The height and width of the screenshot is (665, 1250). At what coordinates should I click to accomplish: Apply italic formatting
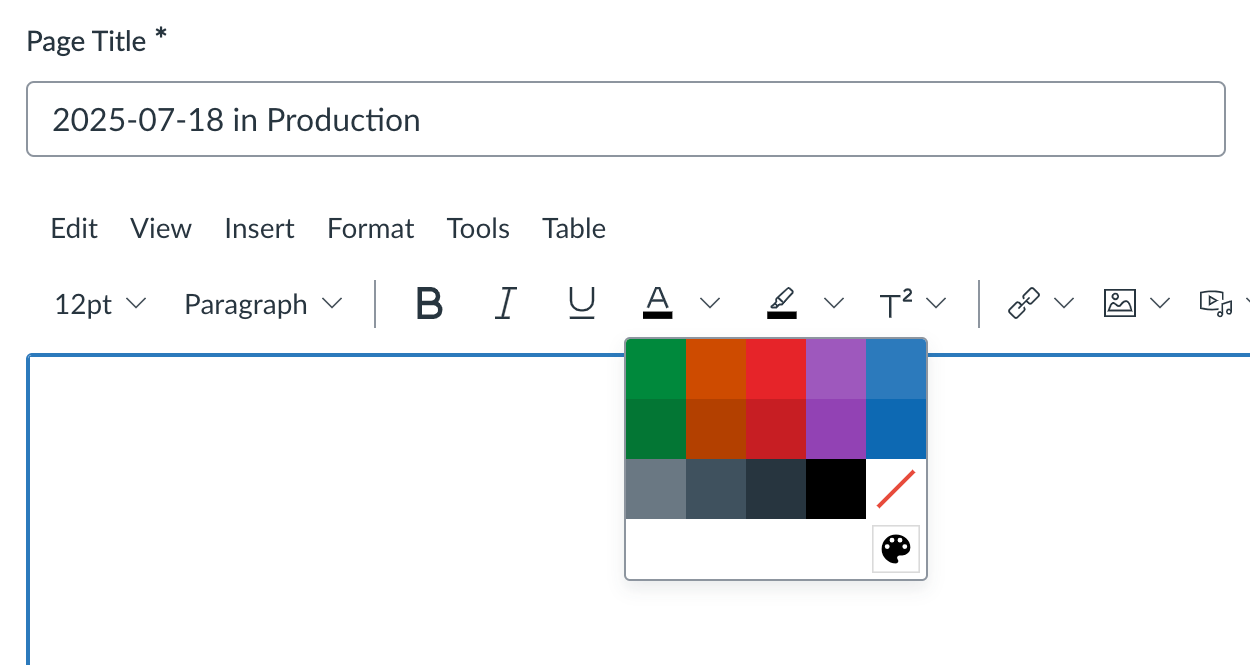click(505, 304)
